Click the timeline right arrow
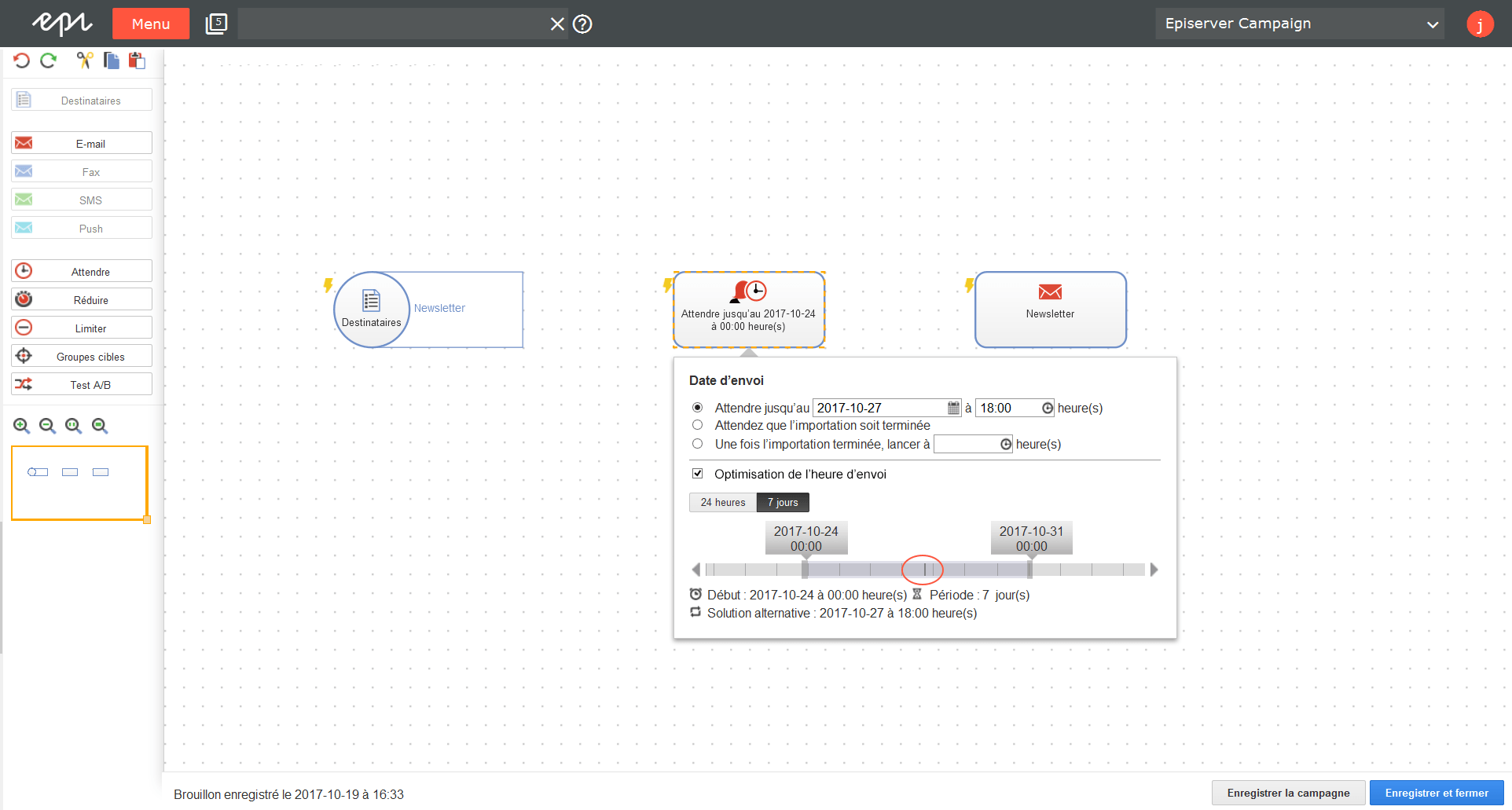Screen dimensions: 1512x810 [x=1154, y=570]
